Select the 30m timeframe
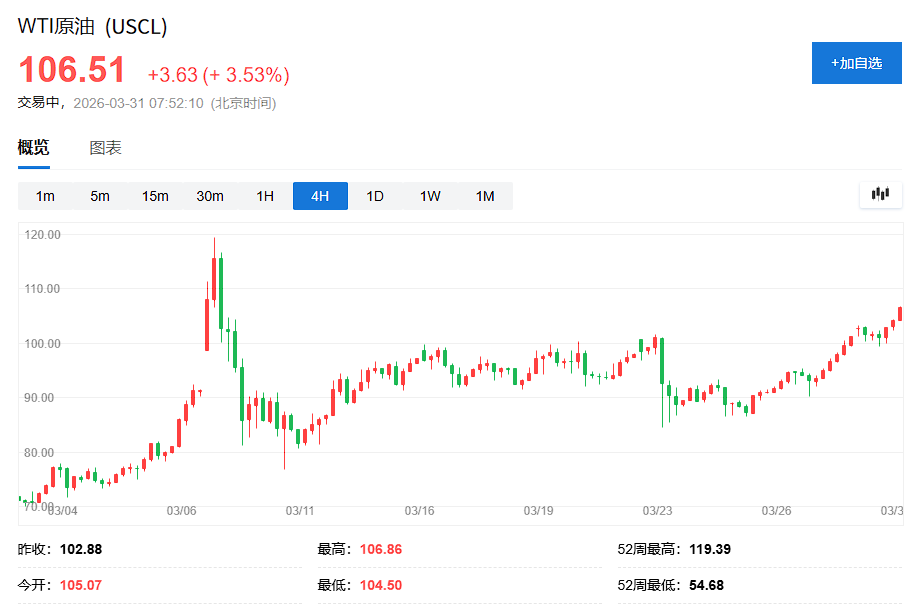The height and width of the screenshot is (608, 920). 210,196
